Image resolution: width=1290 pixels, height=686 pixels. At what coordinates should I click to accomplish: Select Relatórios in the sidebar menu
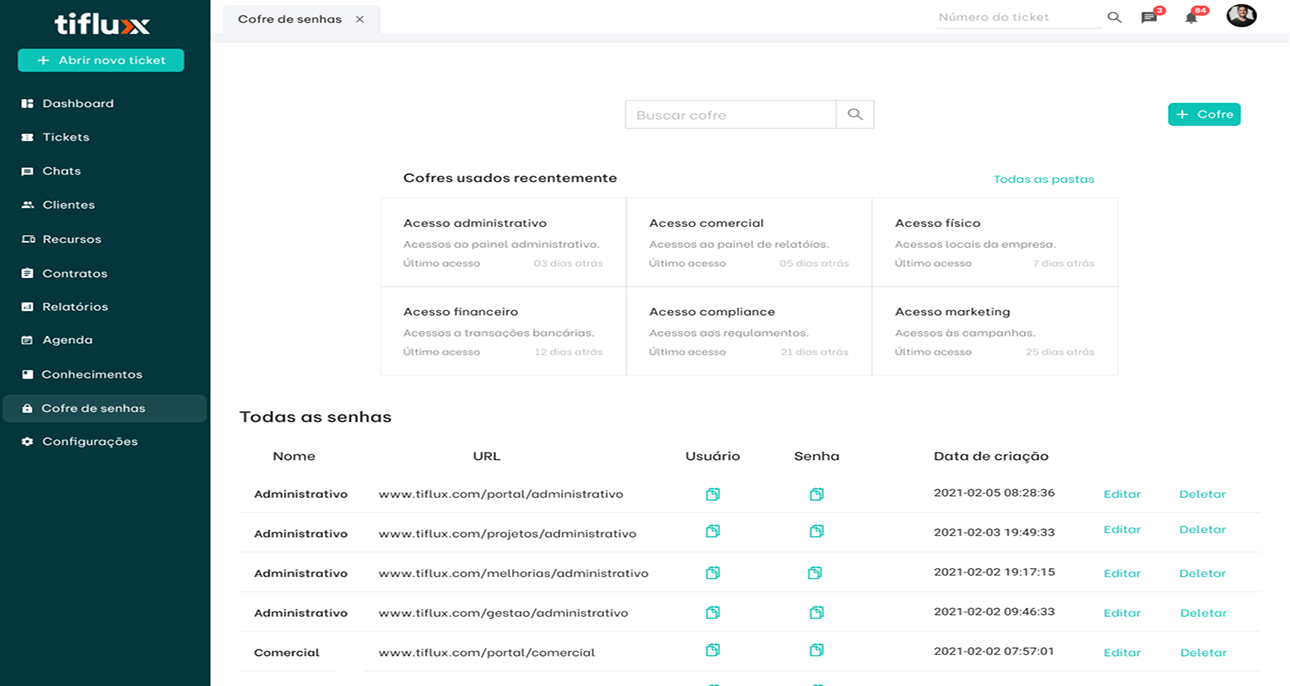pos(75,307)
